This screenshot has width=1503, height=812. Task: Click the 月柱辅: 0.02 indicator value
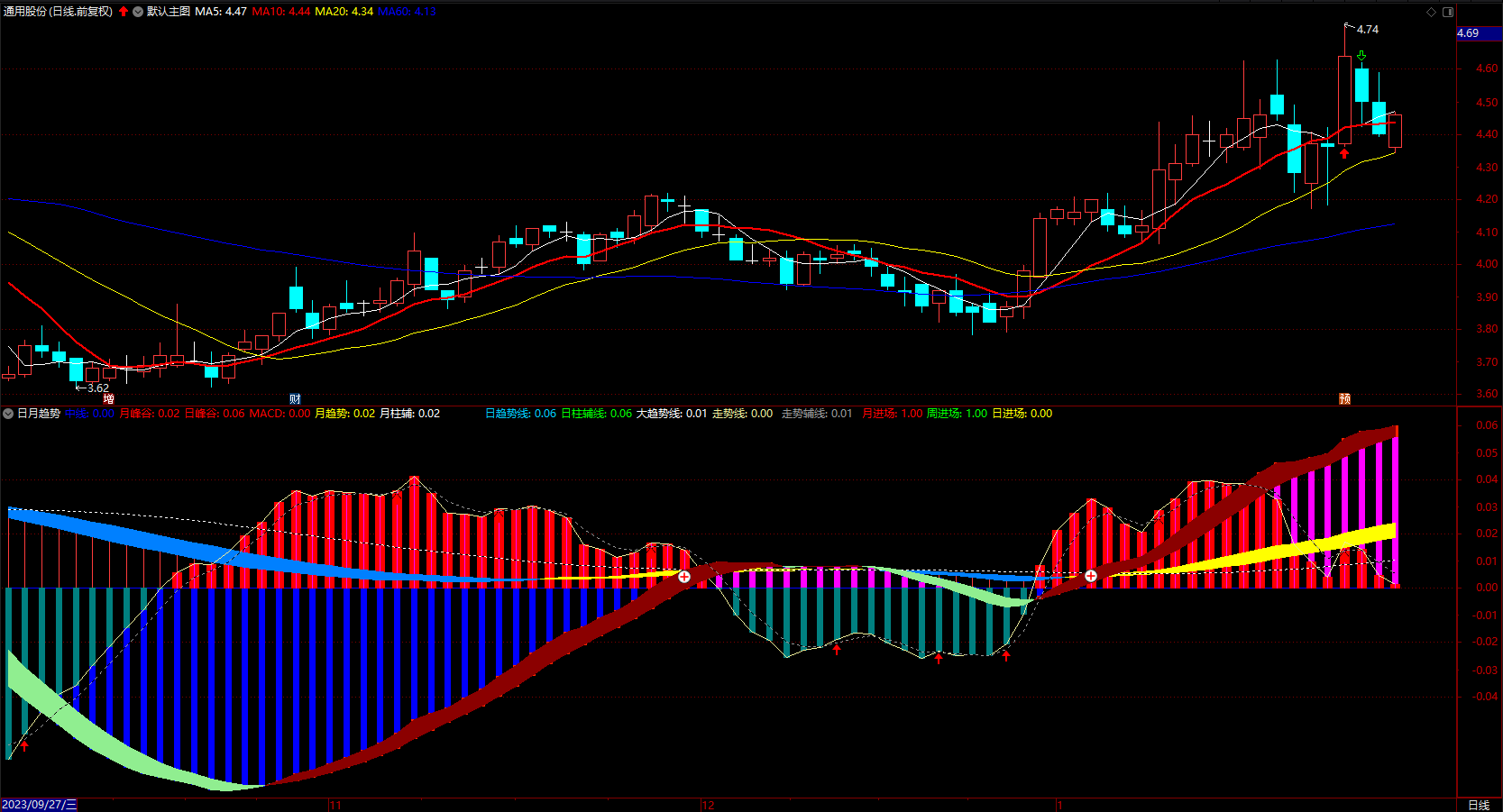(x=410, y=414)
